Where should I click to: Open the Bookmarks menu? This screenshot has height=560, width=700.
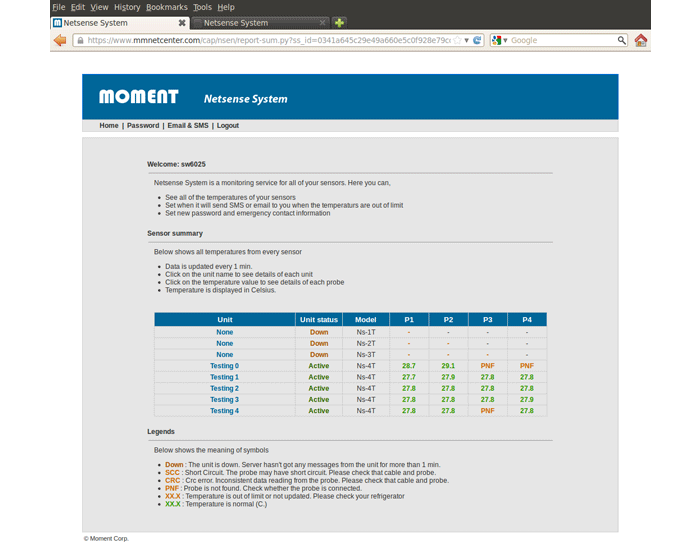click(x=166, y=7)
